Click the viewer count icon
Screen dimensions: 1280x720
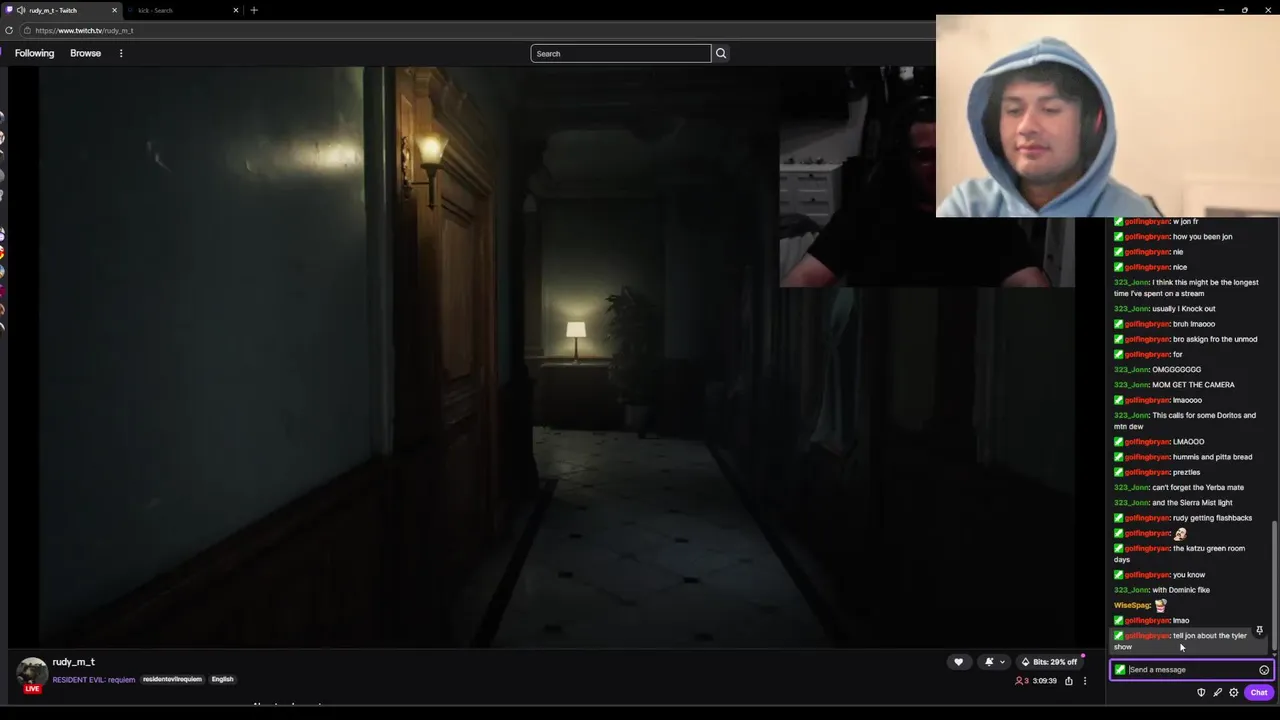(1021, 681)
